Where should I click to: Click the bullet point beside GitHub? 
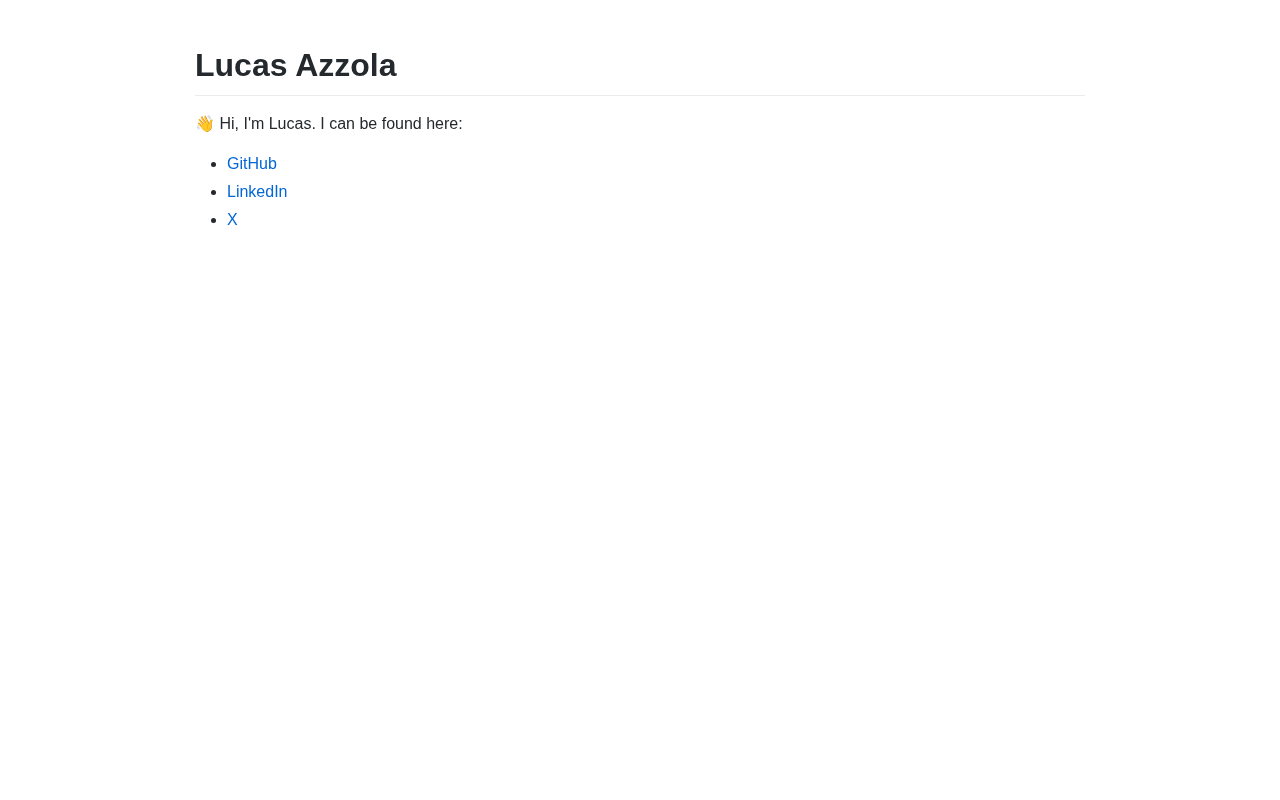[x=214, y=164]
